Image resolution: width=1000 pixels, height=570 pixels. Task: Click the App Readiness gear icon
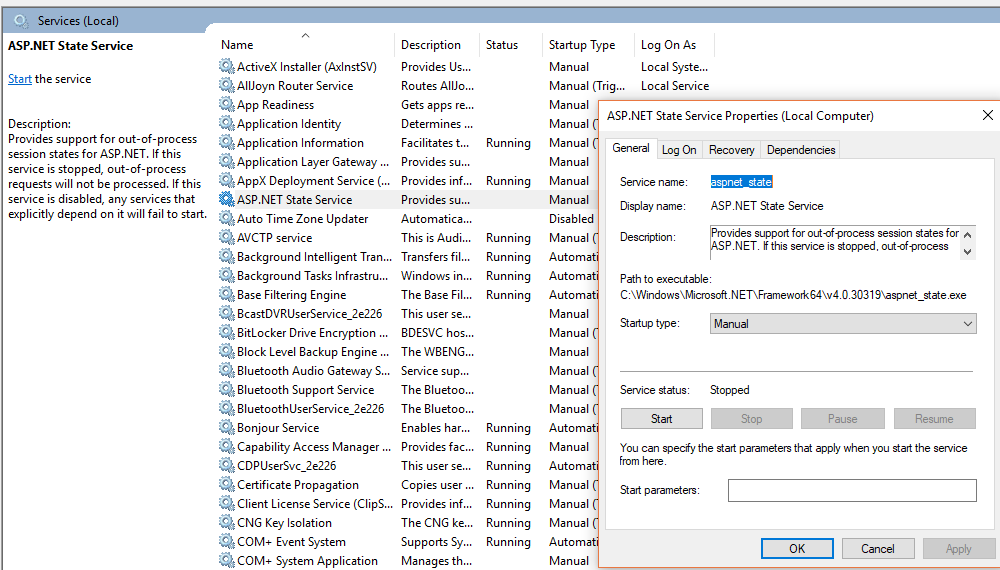tap(226, 105)
